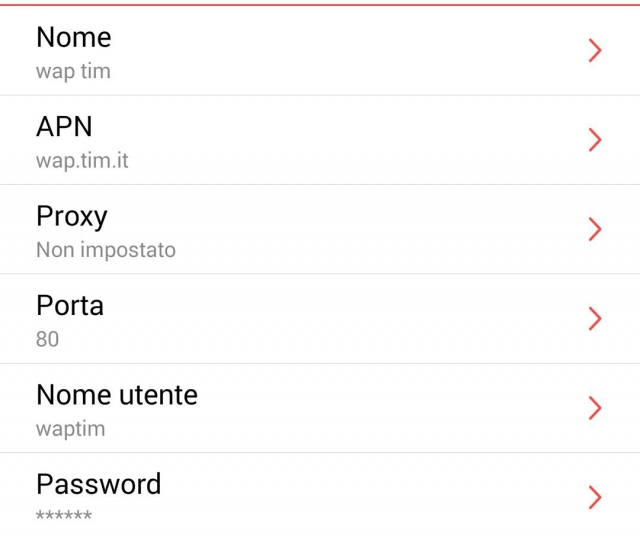Tap the red chevron beside Nome
640x540 pixels.
click(x=595, y=51)
